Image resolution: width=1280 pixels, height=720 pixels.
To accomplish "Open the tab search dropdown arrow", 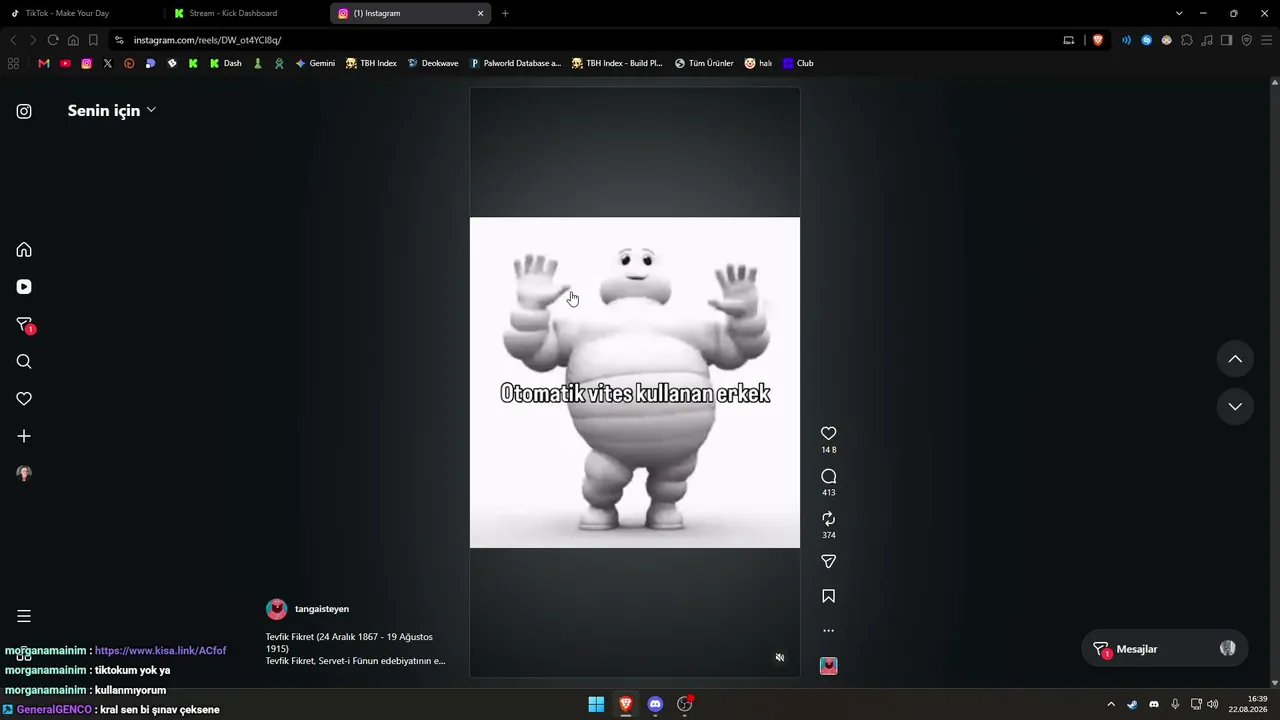I will tap(1179, 13).
